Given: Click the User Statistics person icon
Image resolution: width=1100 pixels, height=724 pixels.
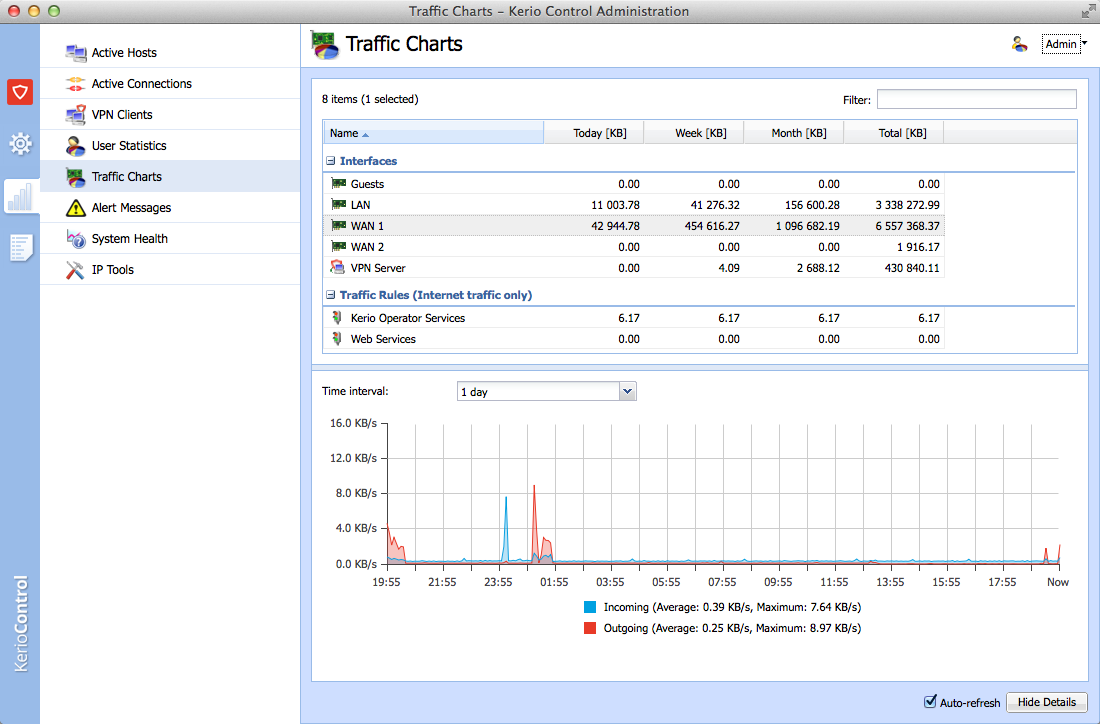Looking at the screenshot, I should (x=75, y=145).
